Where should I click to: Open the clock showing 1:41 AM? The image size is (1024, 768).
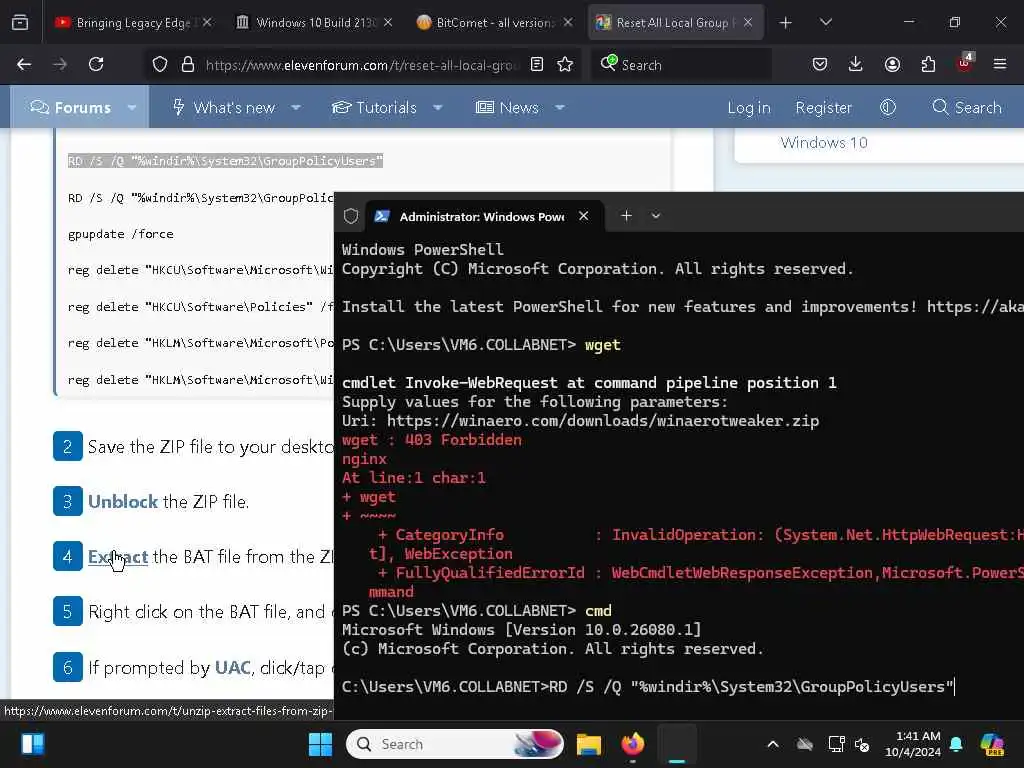click(913, 744)
